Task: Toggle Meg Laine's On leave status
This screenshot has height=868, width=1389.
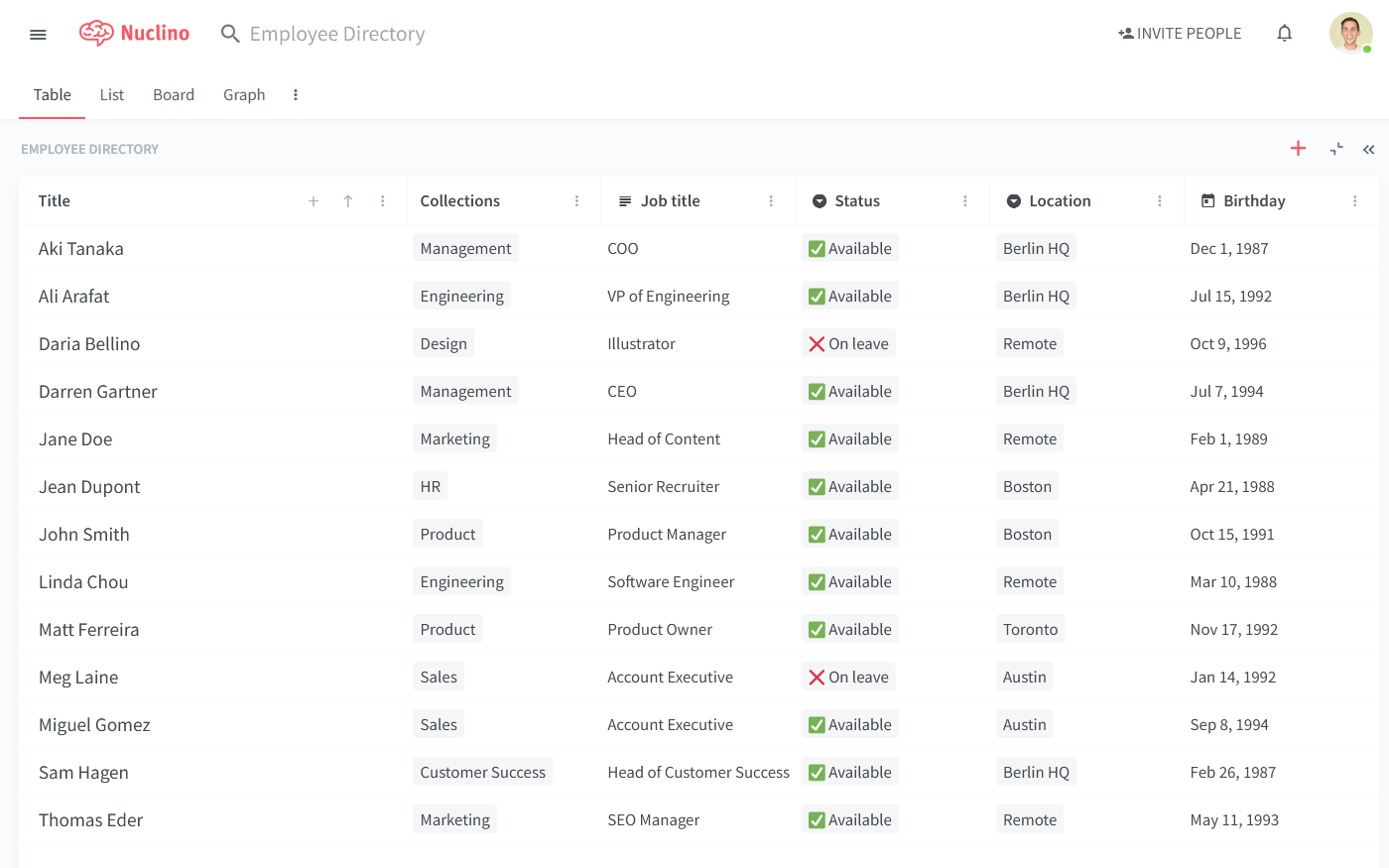Action: coord(848,678)
